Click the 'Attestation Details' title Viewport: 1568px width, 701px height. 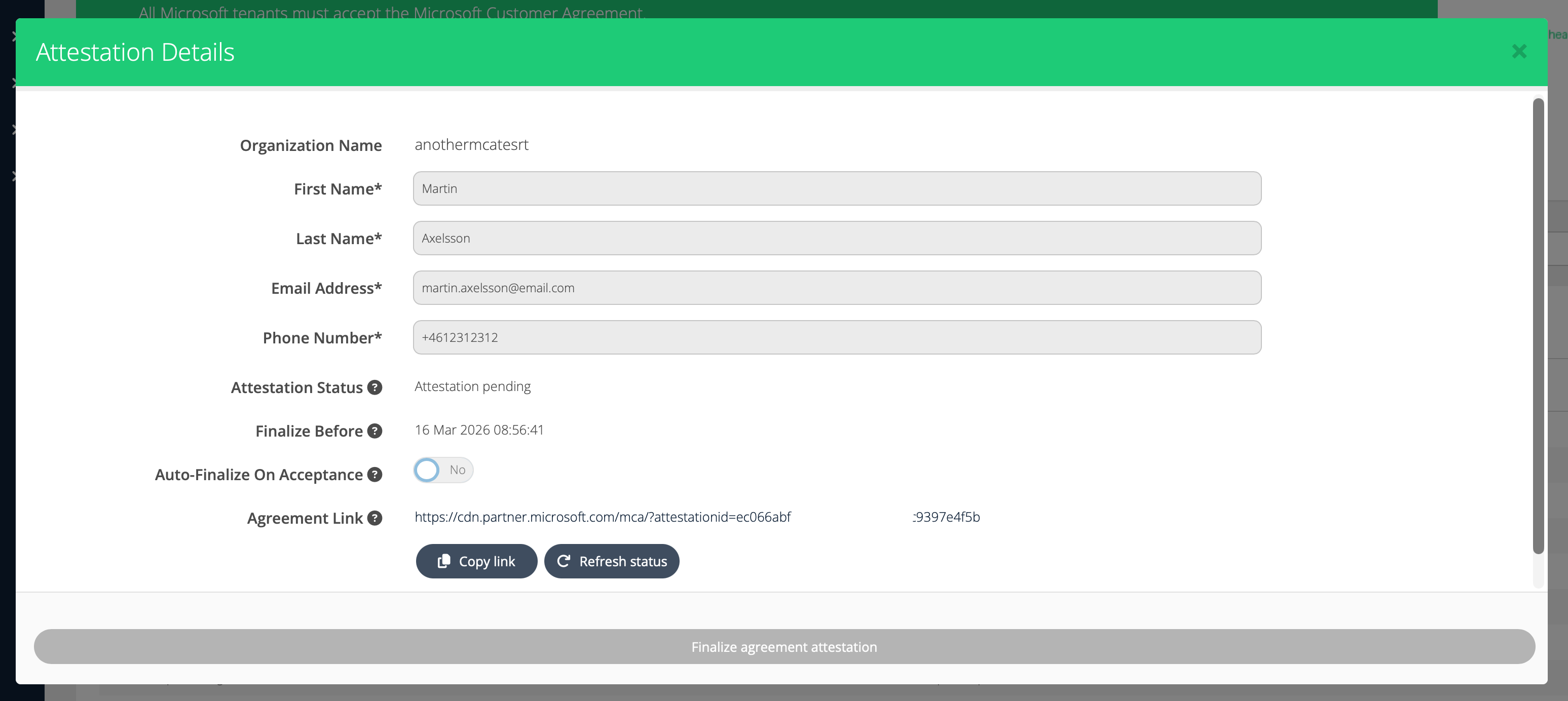[135, 52]
